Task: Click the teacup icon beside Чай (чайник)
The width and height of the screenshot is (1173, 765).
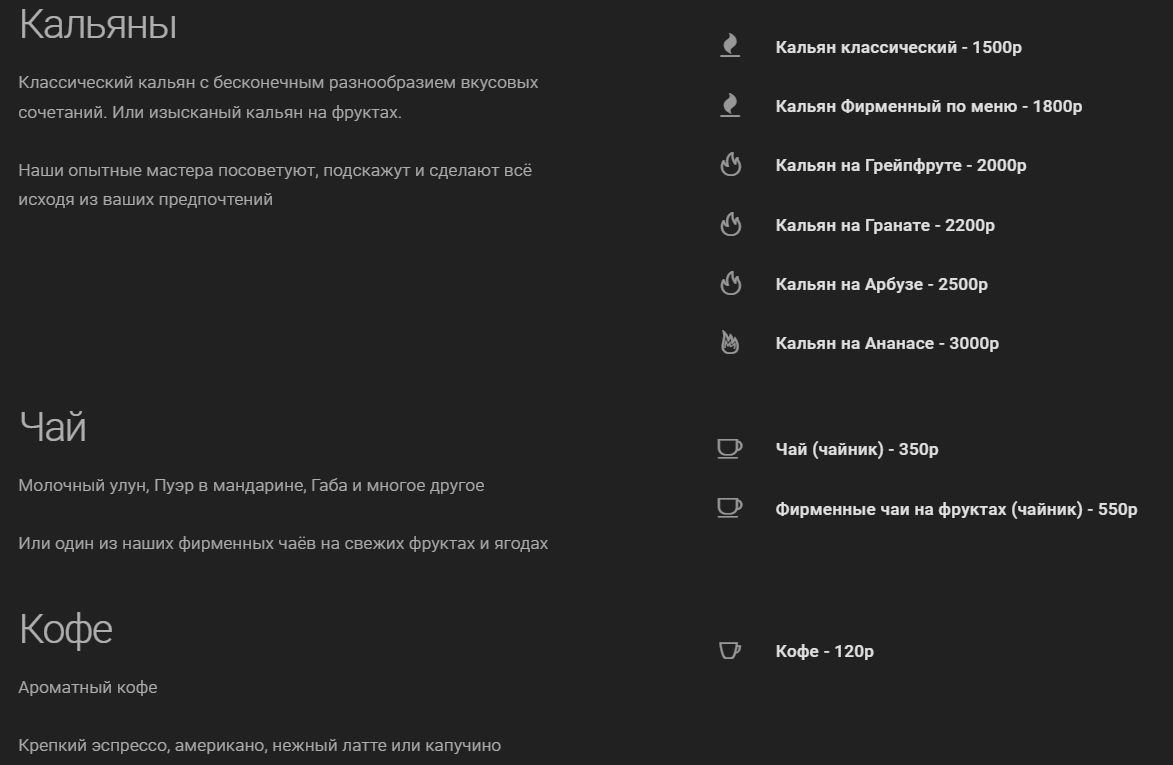Action: (729, 448)
